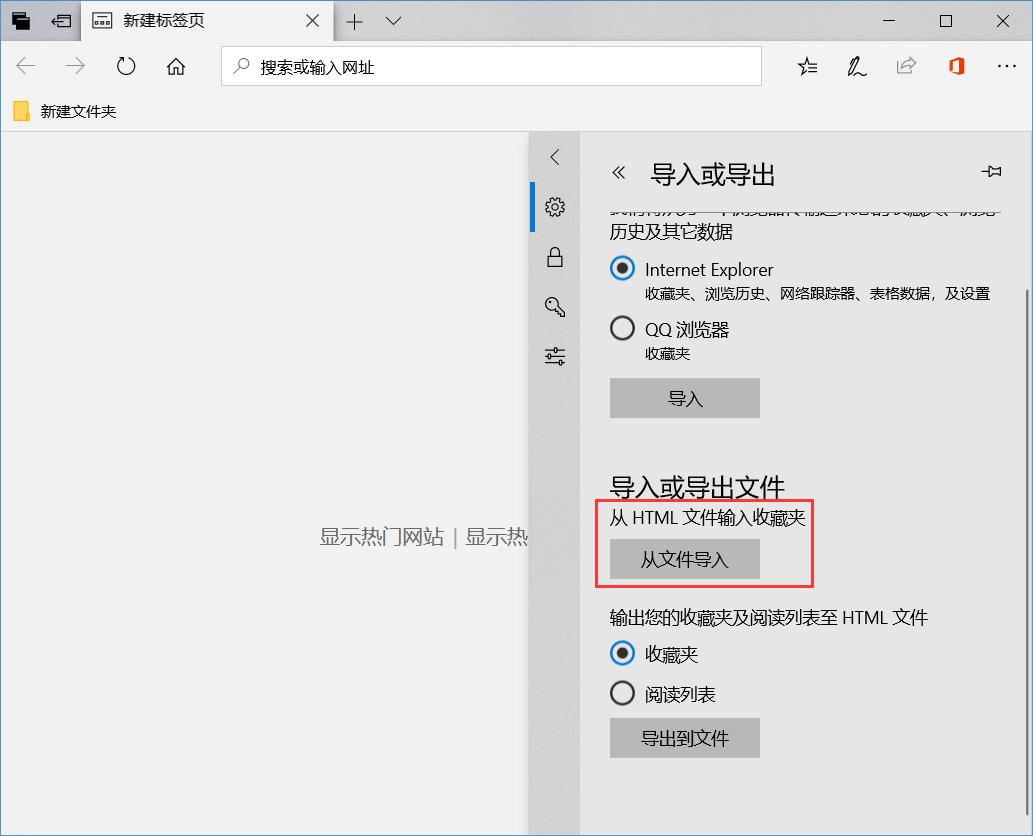Open the Favorites hub star icon
The image size is (1033, 836).
click(807, 66)
